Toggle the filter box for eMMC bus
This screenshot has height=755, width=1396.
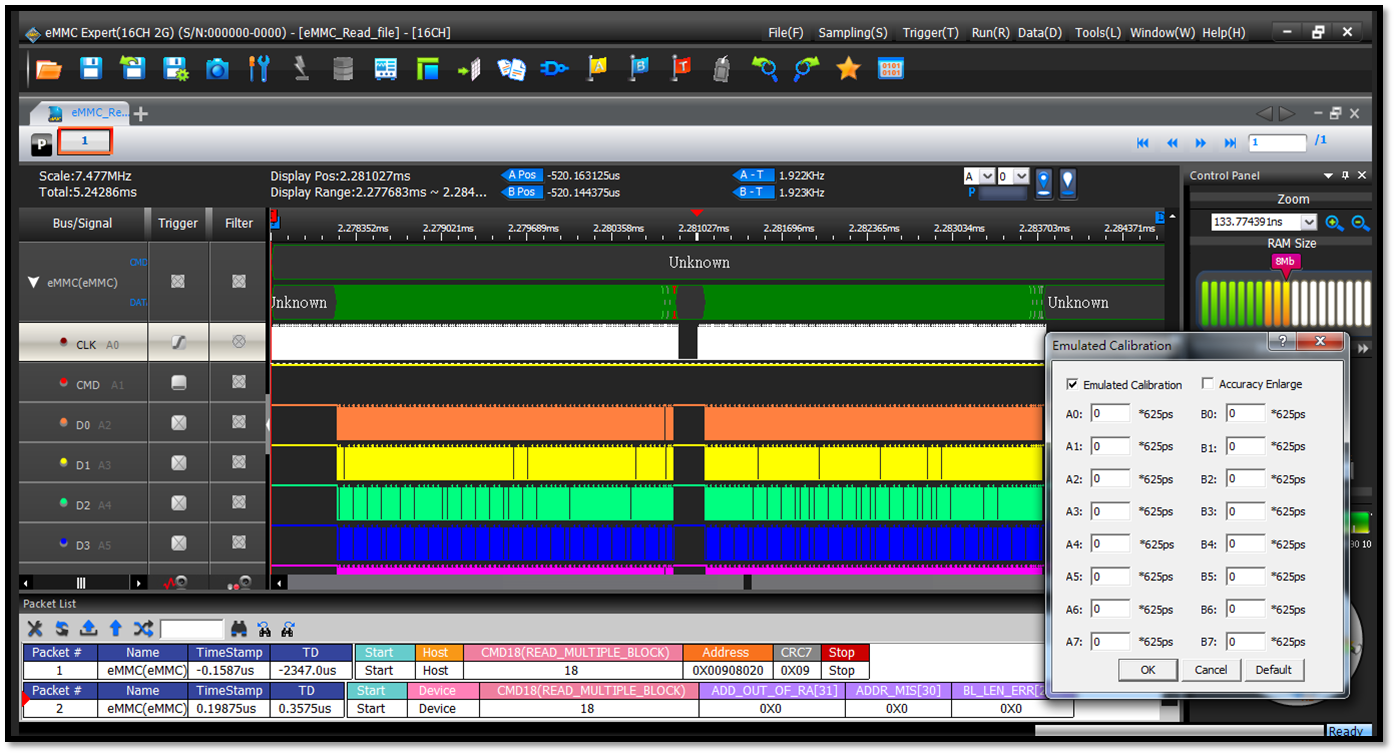(x=239, y=281)
